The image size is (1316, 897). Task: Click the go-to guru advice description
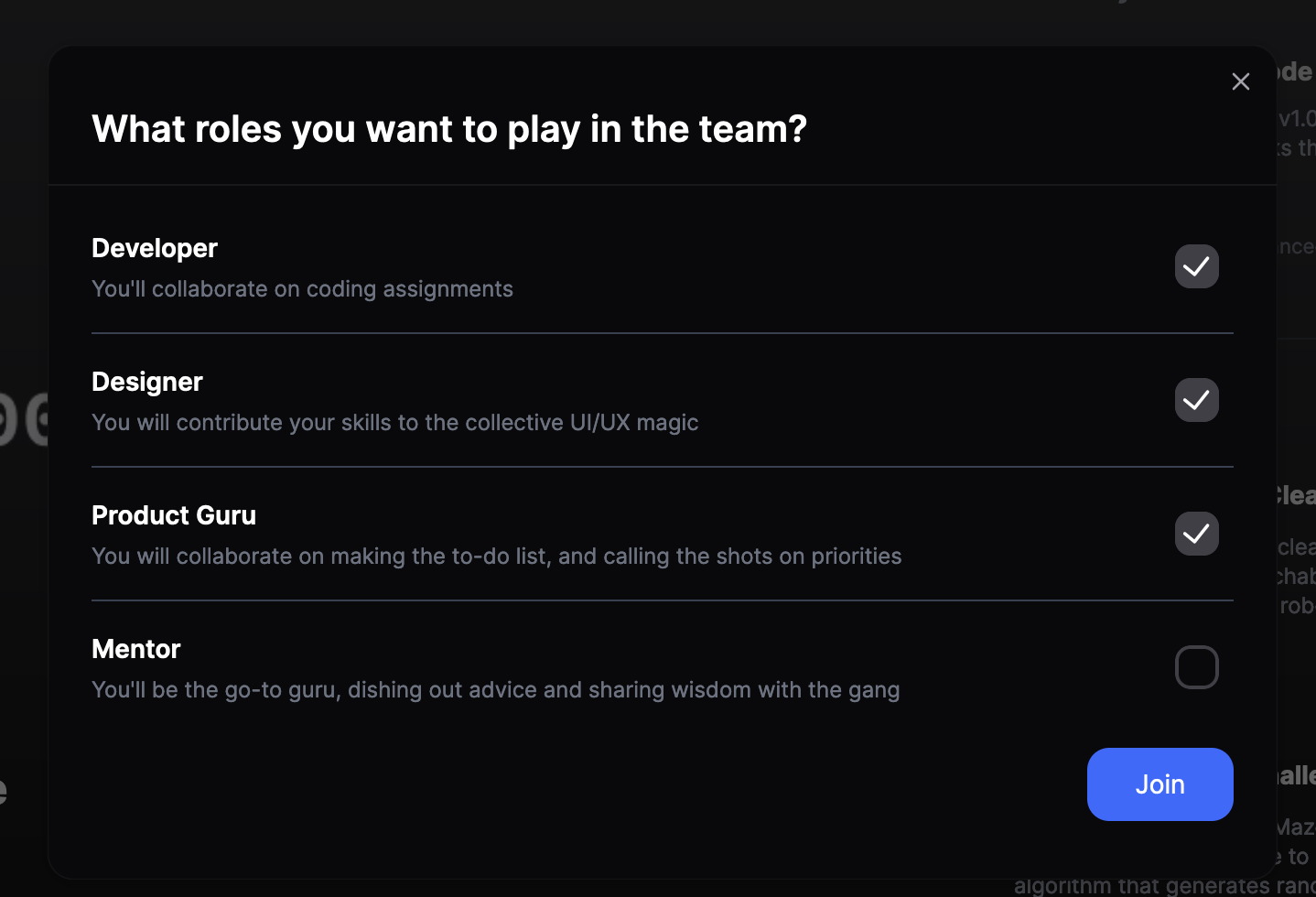tap(495, 690)
